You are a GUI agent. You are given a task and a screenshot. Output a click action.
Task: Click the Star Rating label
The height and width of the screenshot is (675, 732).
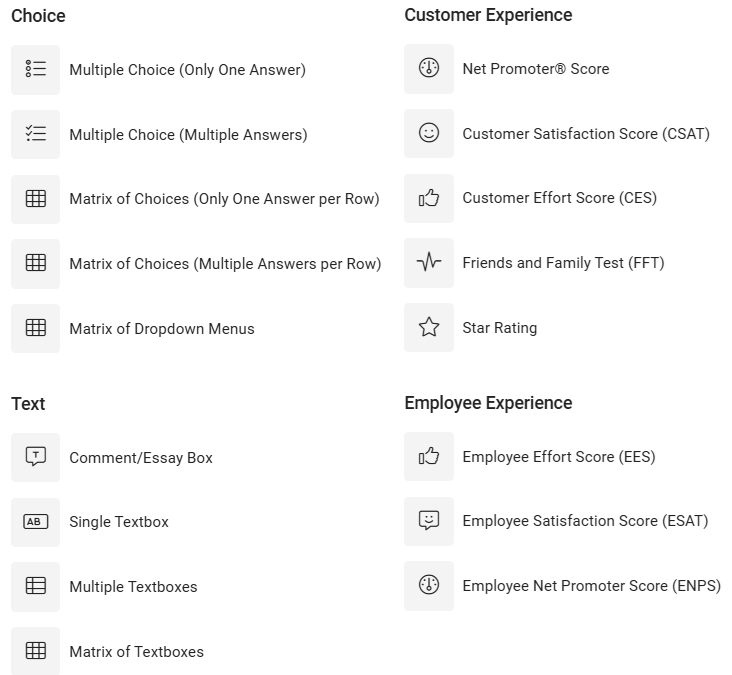(x=500, y=328)
